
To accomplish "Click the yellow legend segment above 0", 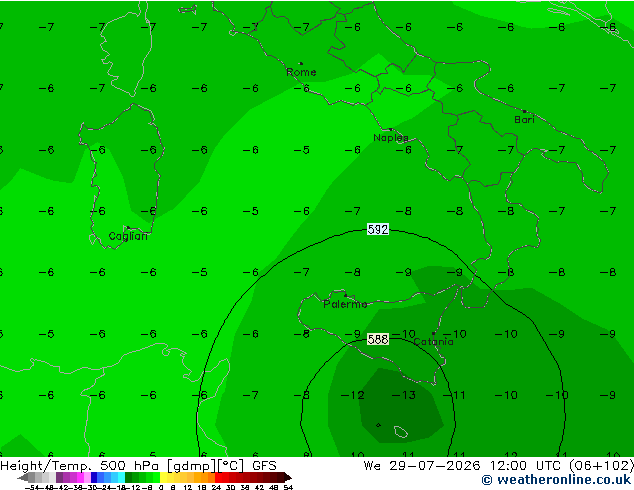I will click(x=163, y=477).
